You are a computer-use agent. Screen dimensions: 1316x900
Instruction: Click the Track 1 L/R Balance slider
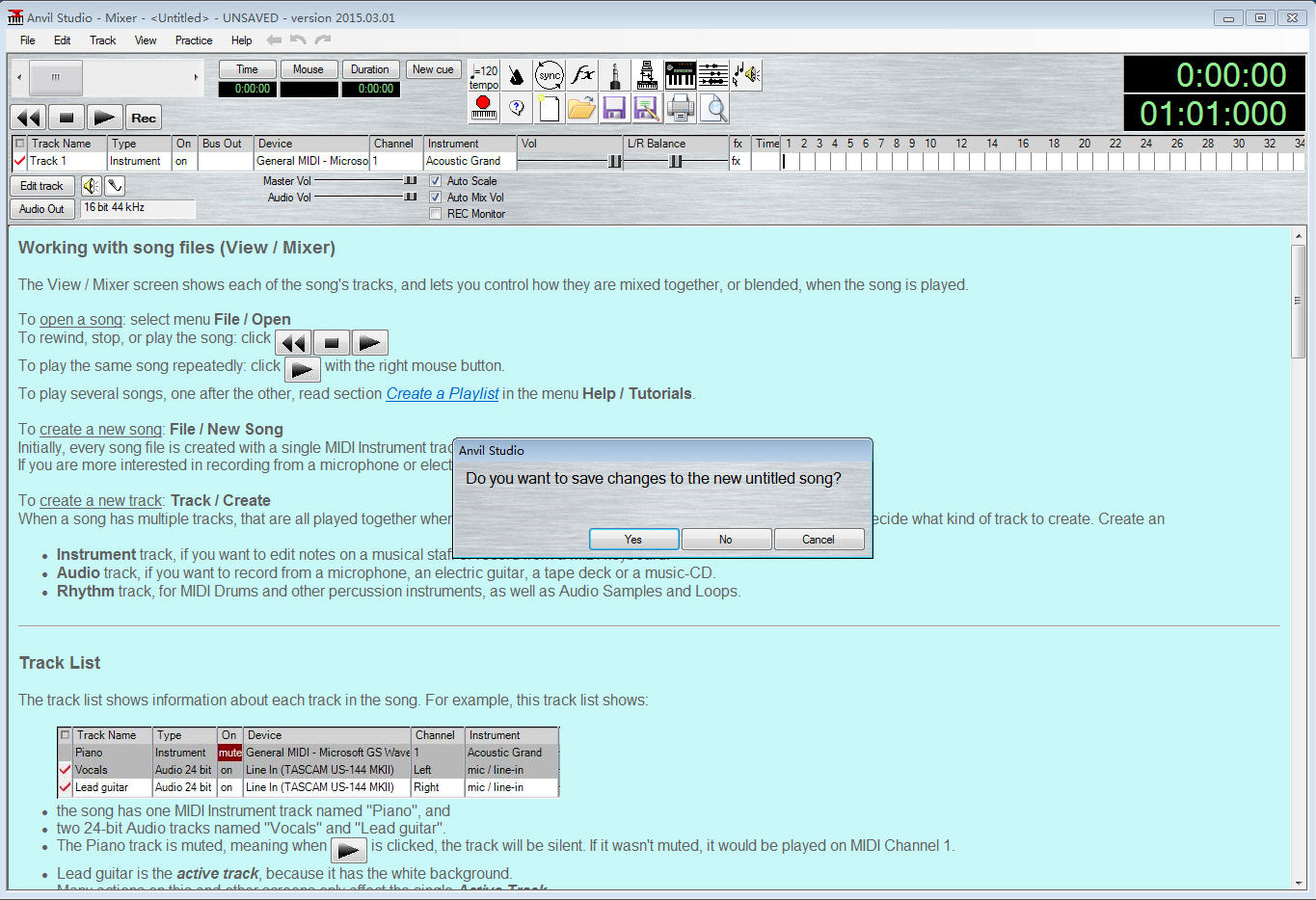677,161
